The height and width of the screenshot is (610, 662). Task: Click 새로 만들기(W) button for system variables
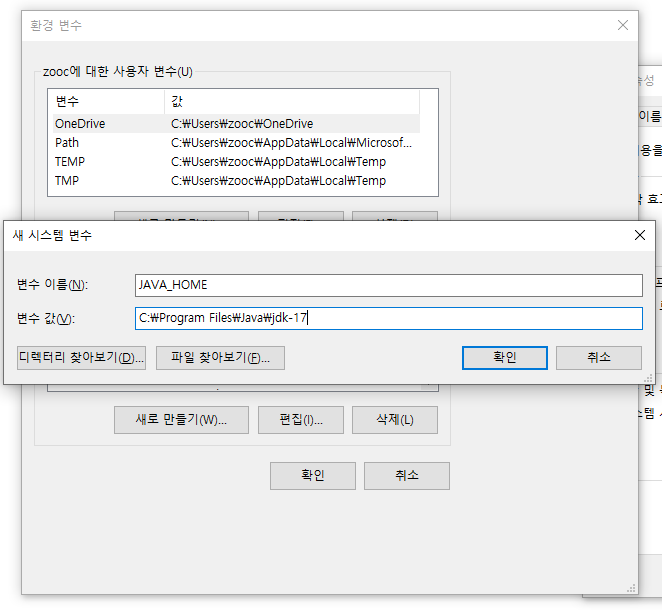pos(181,420)
